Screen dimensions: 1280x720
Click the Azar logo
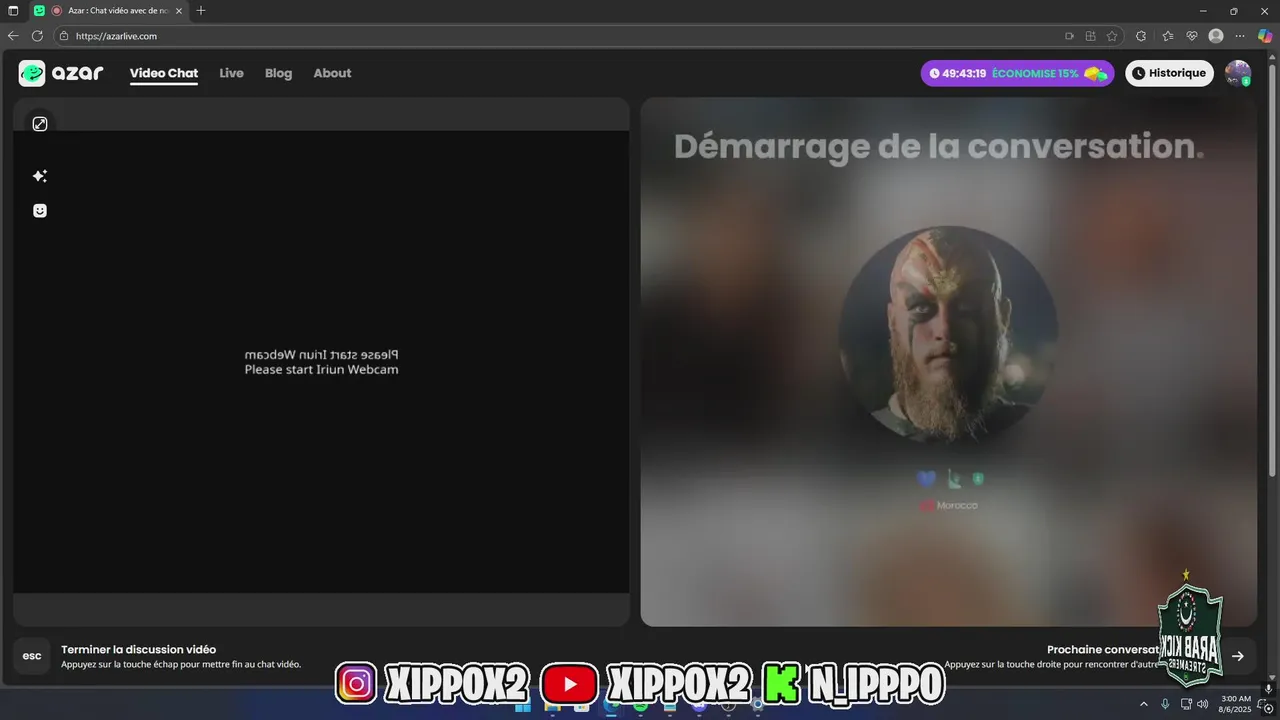[61, 73]
